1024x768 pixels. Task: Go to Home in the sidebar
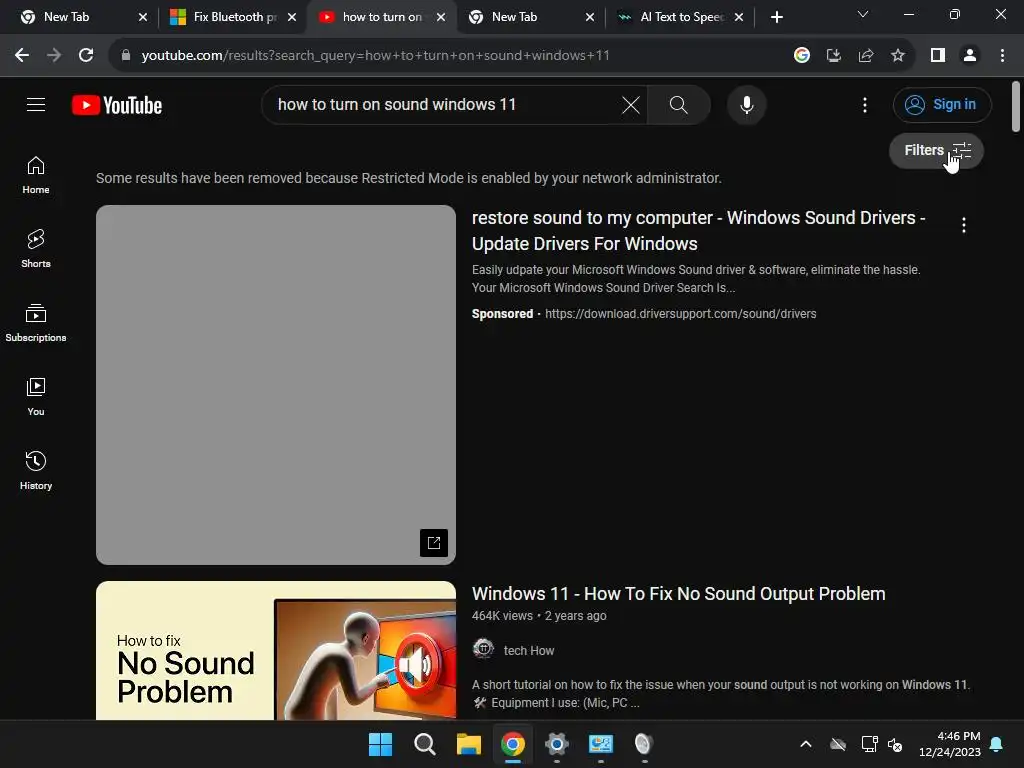coord(36,175)
